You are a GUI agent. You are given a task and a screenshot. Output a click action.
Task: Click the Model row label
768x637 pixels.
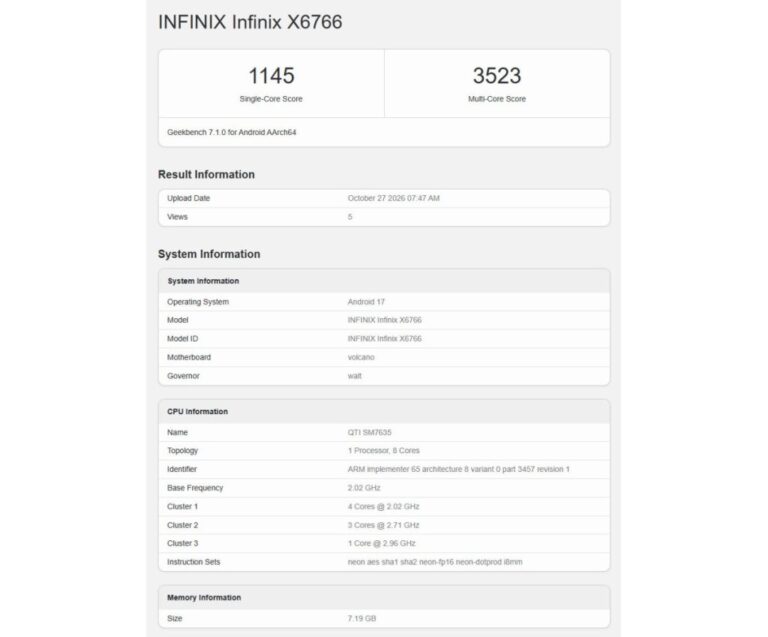point(177,320)
